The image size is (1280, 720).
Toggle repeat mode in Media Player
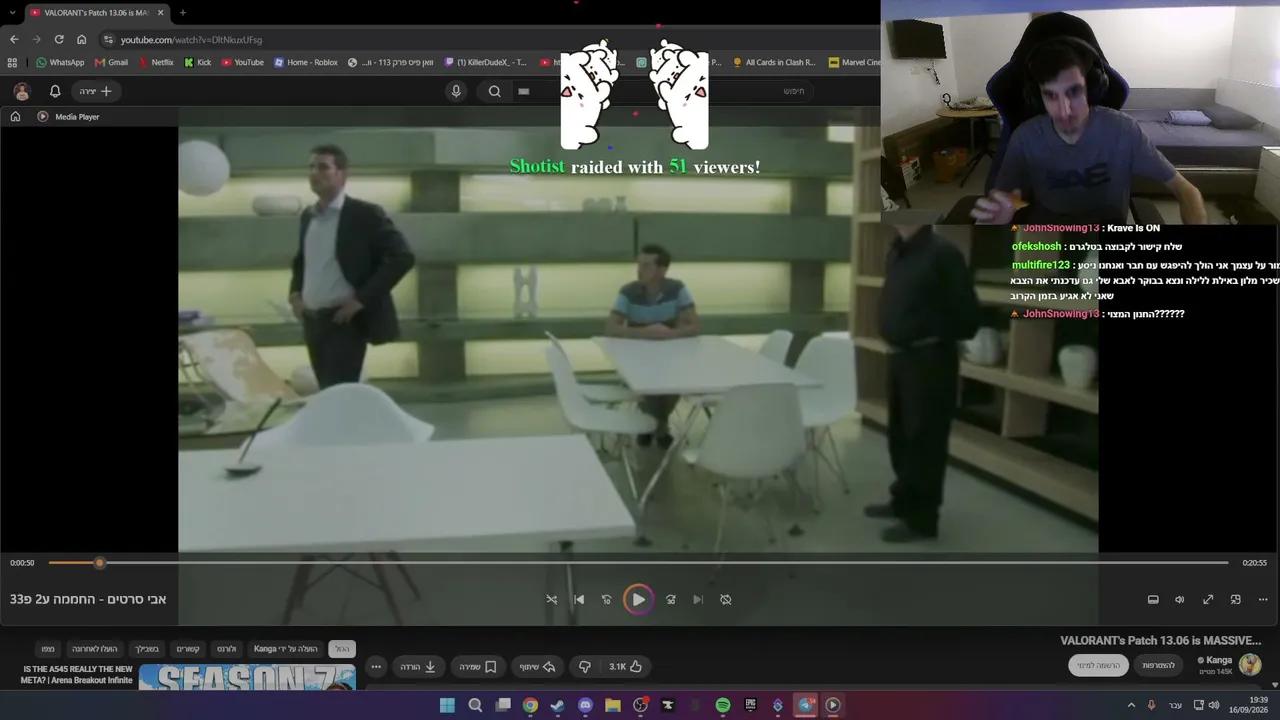[x=726, y=599]
